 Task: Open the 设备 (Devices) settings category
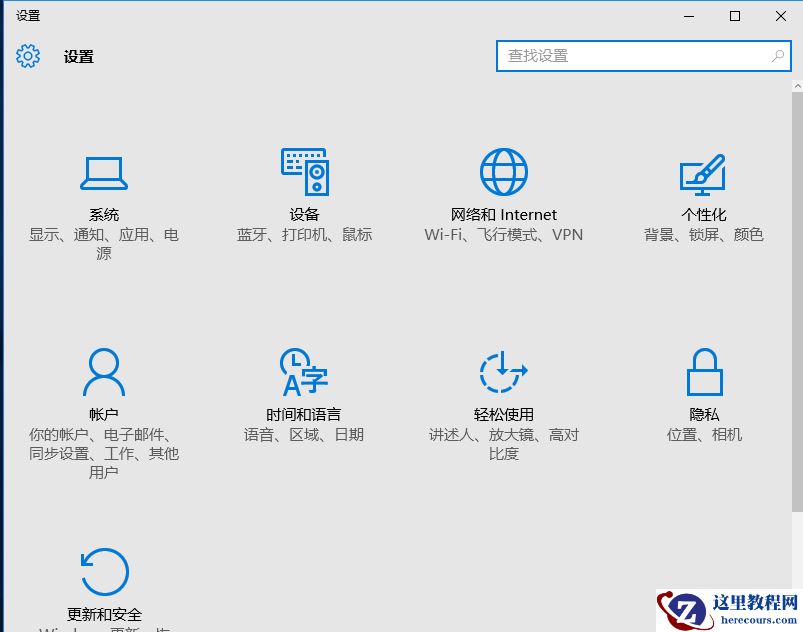click(x=304, y=190)
